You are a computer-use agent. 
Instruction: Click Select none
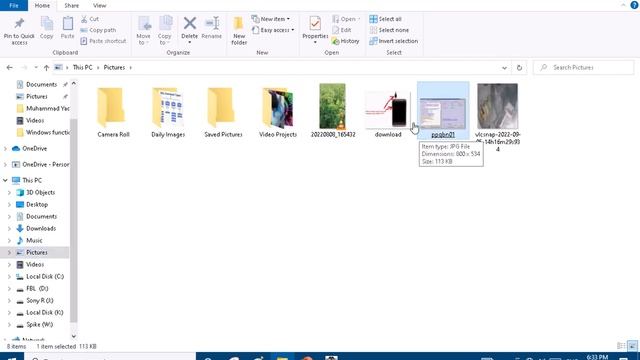point(389,30)
